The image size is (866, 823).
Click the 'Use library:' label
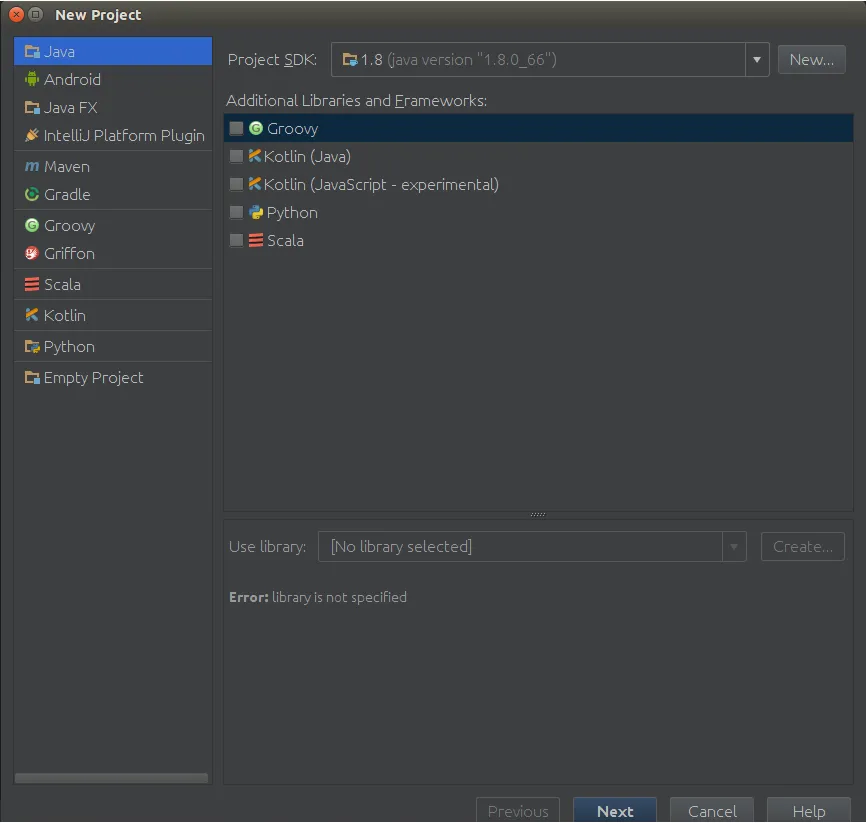[267, 547]
